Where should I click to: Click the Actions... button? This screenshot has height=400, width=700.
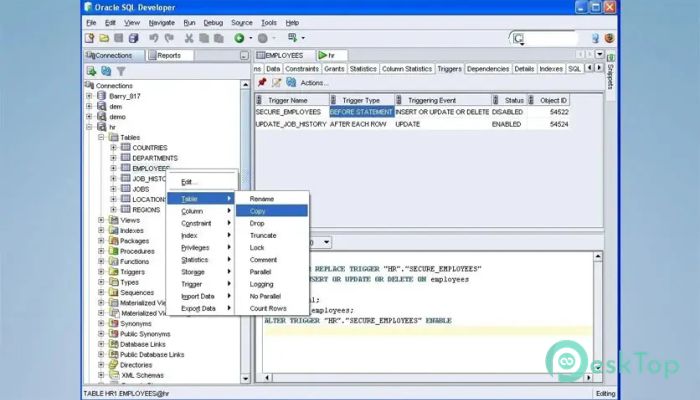coord(314,83)
